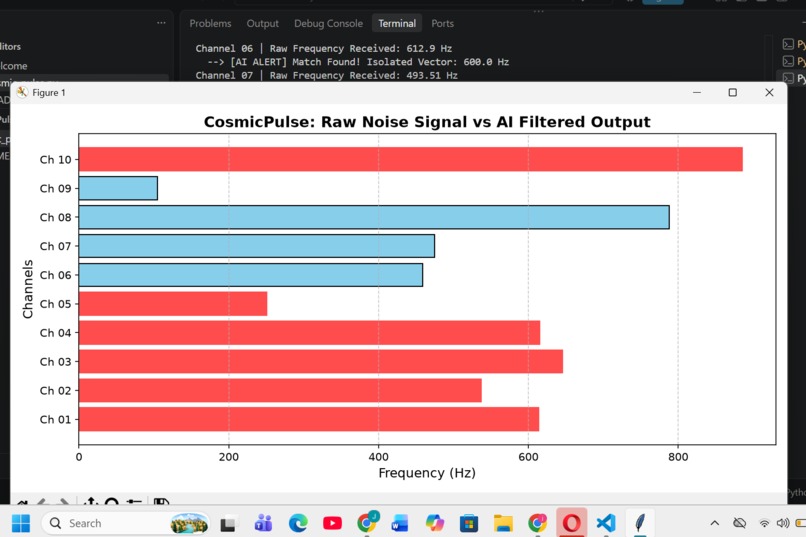Click the cloud sync-off tray icon
This screenshot has width=806, height=537.
[x=739, y=524]
